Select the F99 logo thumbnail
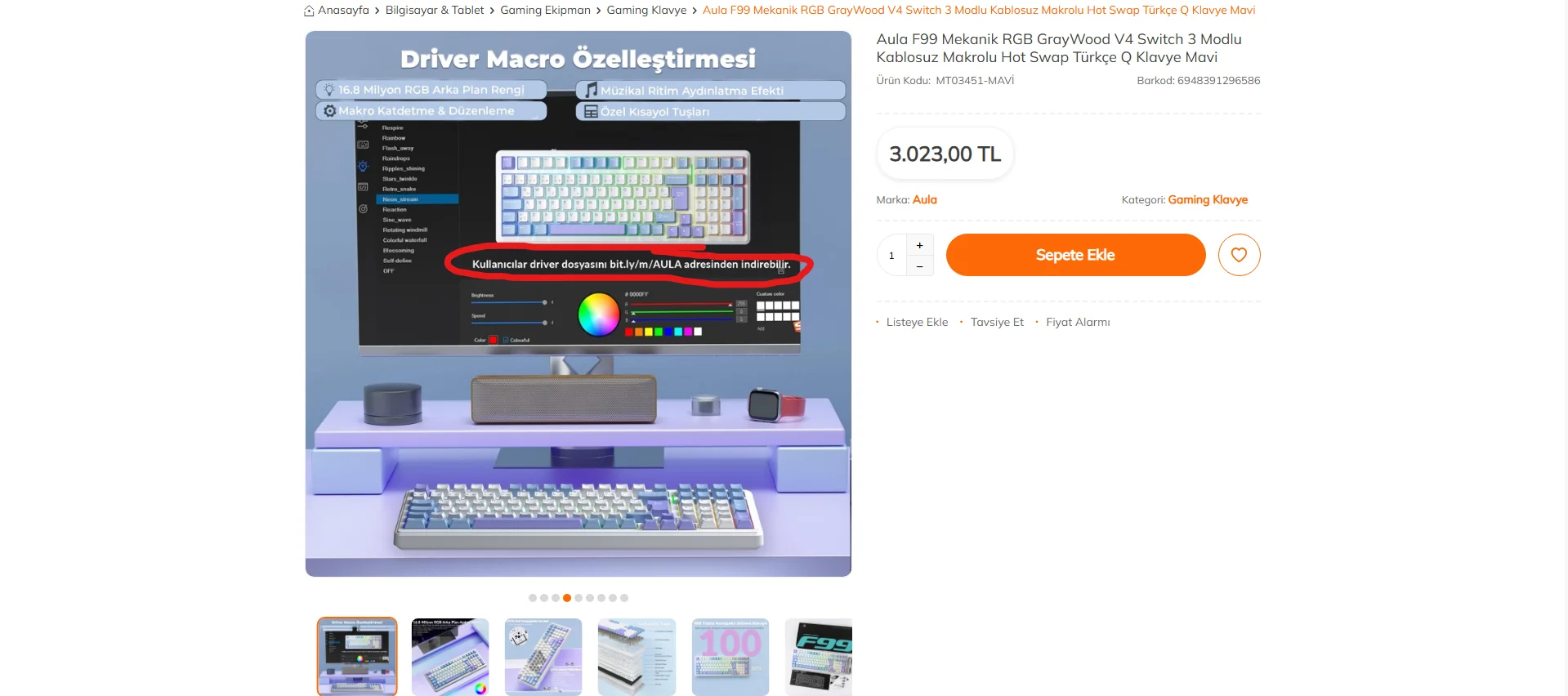 pos(819,657)
